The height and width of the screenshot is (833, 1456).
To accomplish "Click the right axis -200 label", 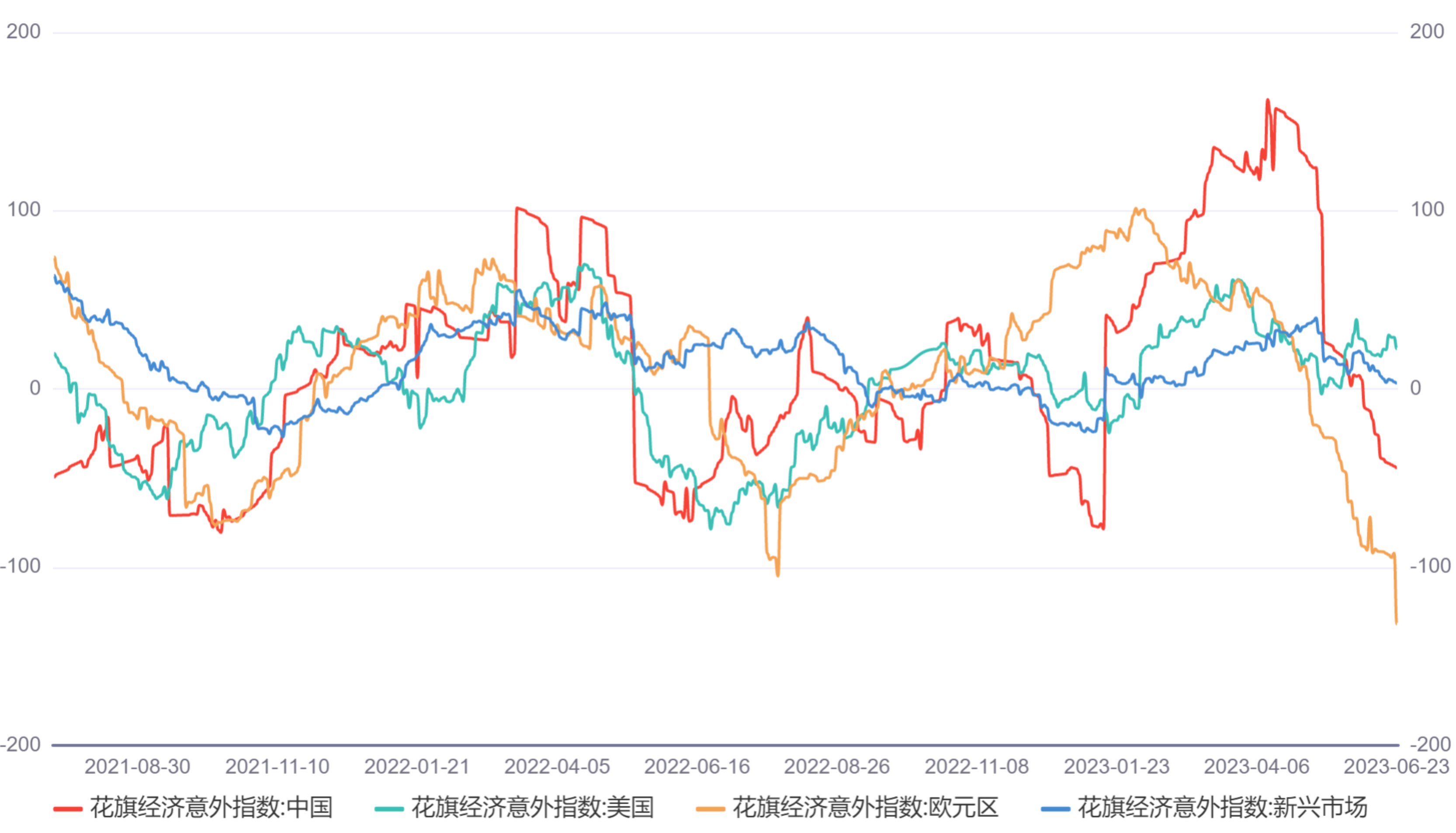I will click(x=1430, y=744).
